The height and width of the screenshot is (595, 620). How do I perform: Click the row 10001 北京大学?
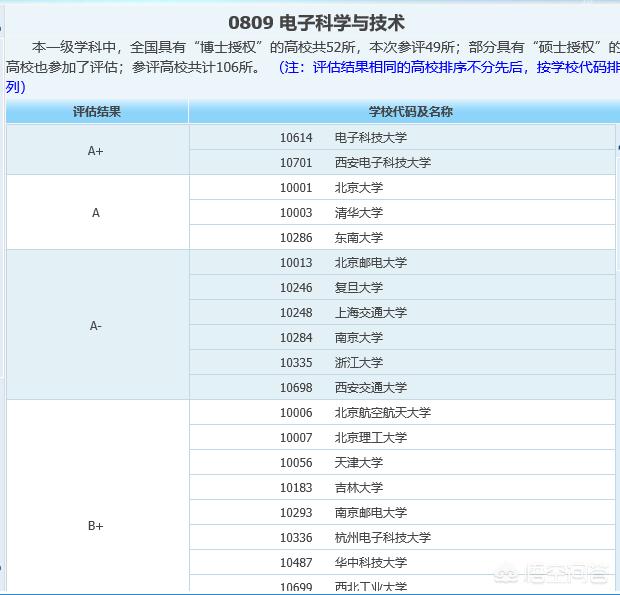402,187
